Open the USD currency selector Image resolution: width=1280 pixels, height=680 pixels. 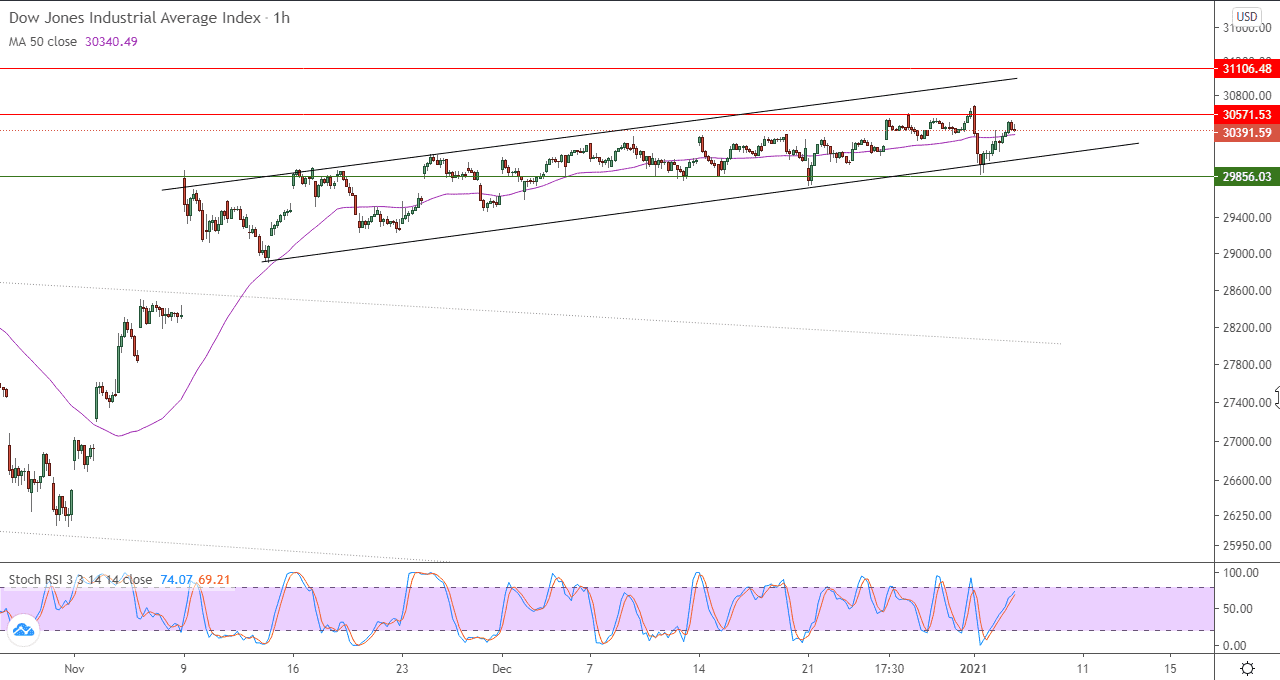pos(1246,16)
